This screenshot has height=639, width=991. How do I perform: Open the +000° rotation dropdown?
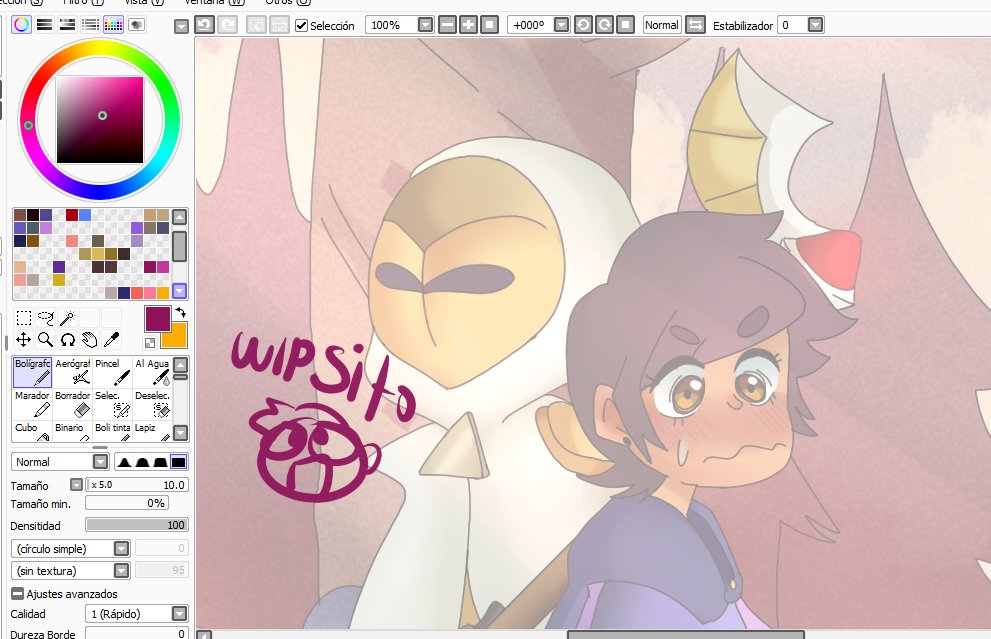click(561, 25)
